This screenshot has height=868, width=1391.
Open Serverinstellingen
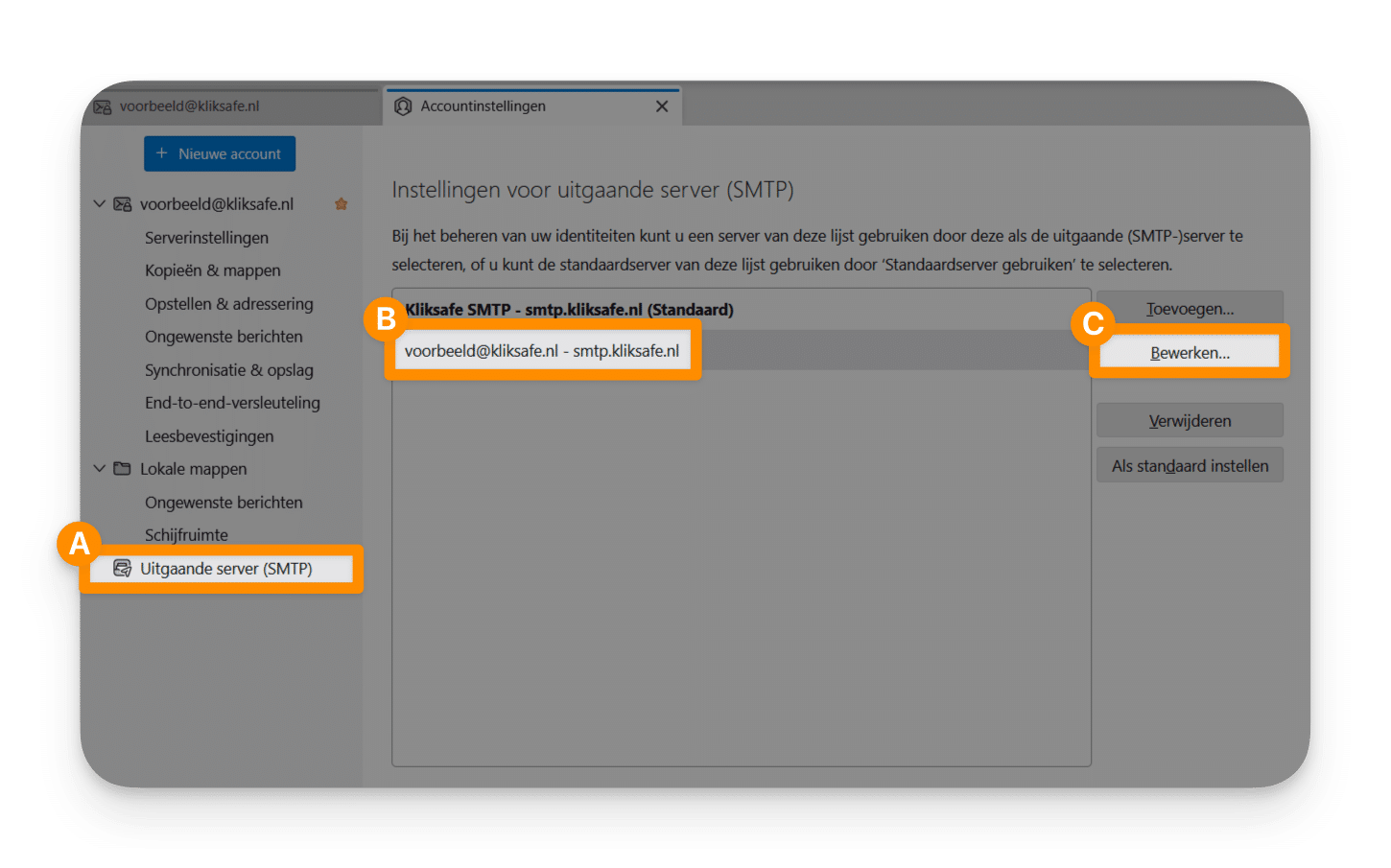click(x=206, y=238)
